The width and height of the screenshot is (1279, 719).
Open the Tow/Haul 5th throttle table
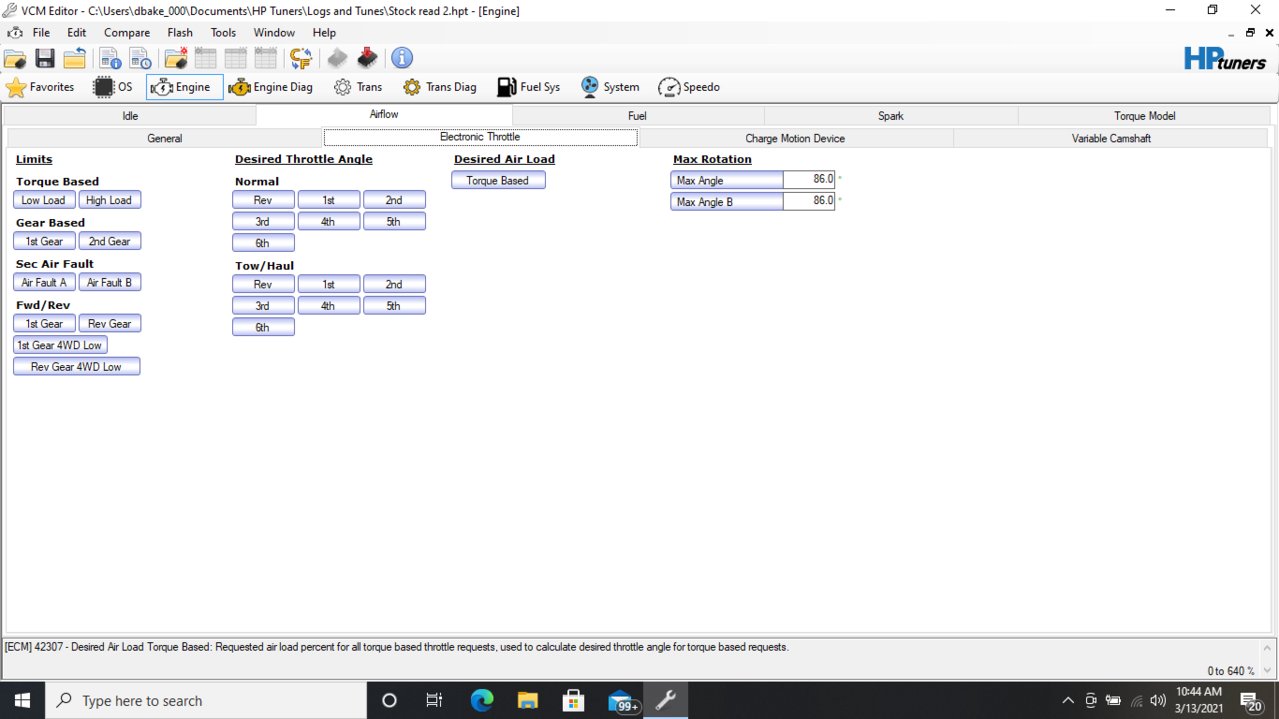pyautogui.click(x=394, y=305)
